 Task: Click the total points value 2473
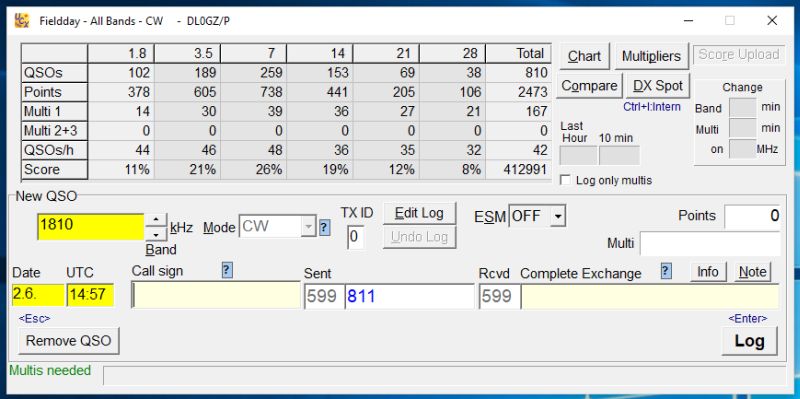coord(518,92)
